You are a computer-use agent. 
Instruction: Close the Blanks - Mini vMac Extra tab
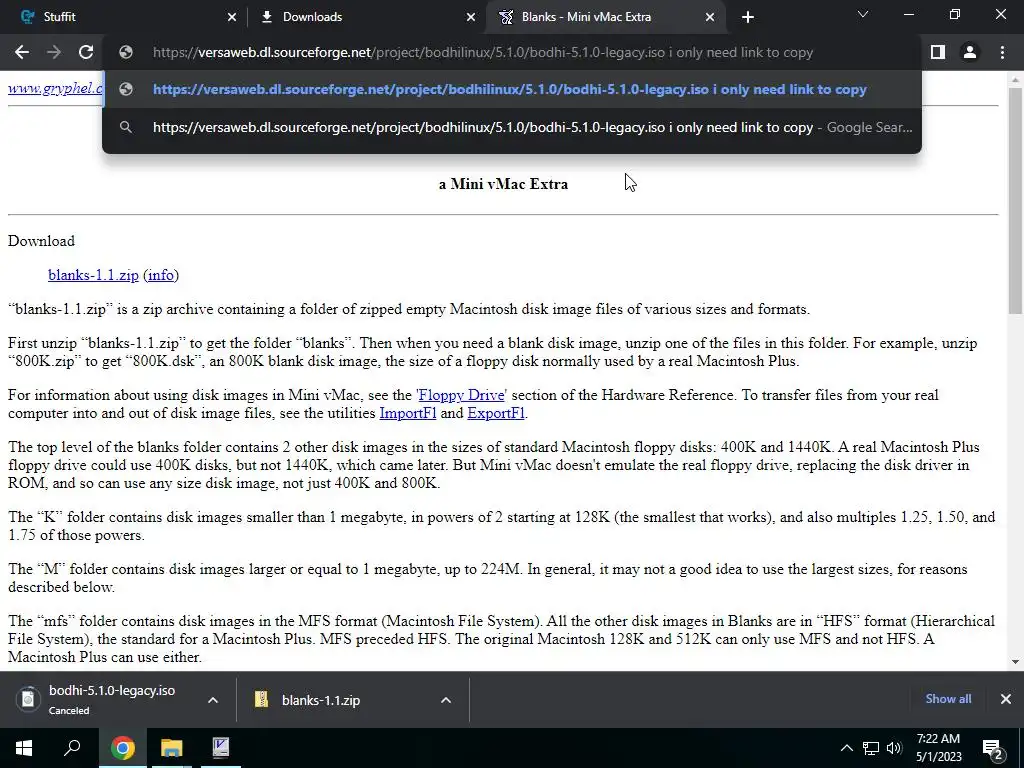710,17
